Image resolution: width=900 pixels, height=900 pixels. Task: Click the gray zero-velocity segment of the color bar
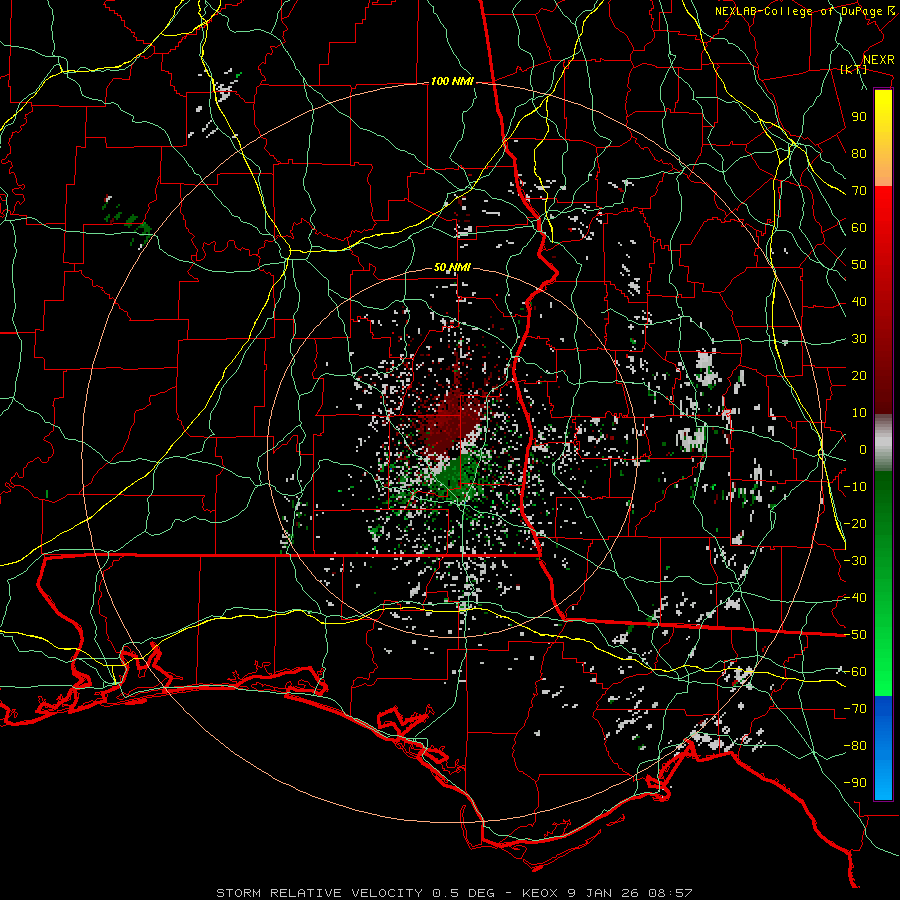click(x=883, y=443)
